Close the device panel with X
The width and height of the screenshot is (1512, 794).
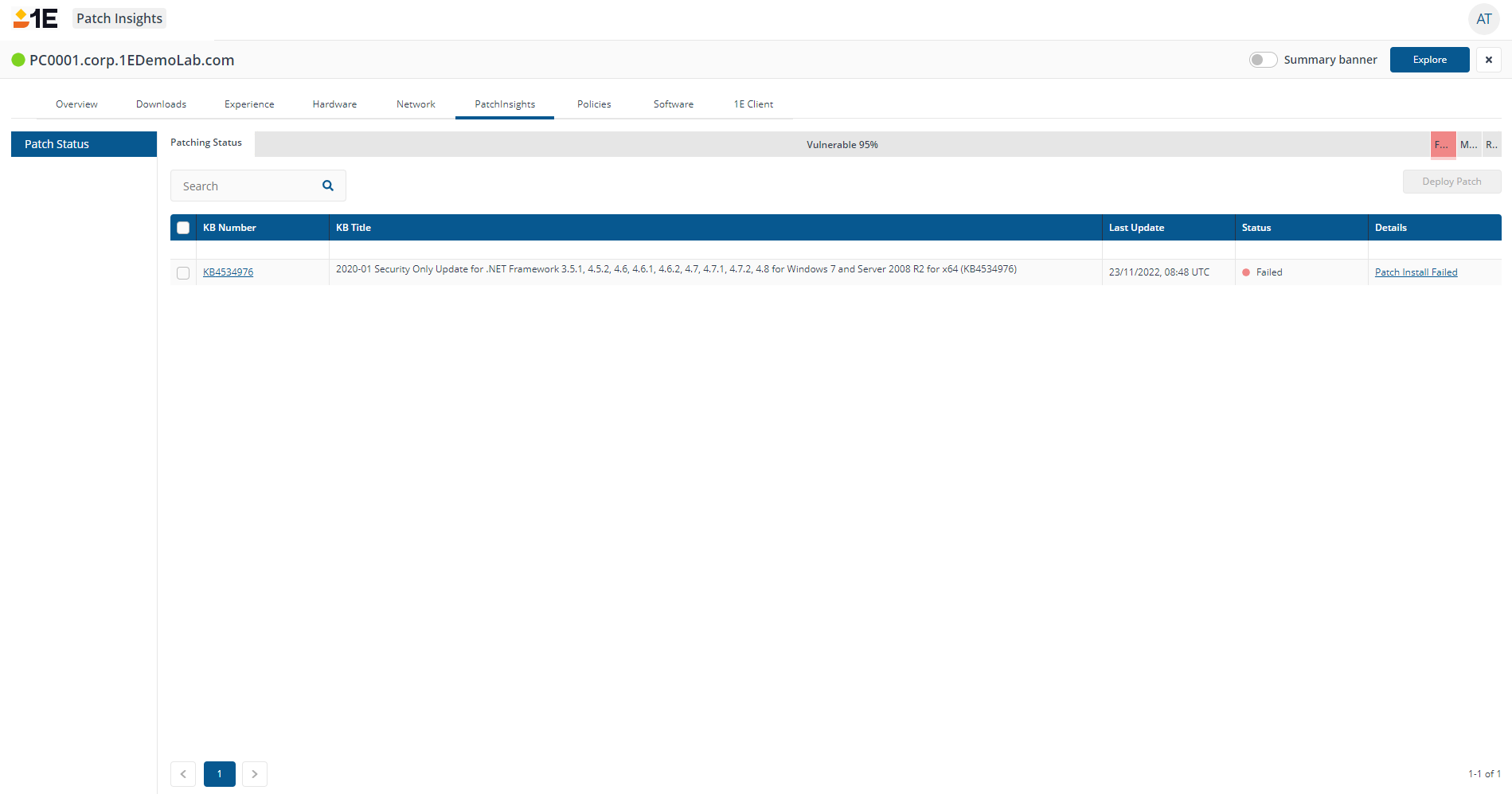click(x=1489, y=60)
